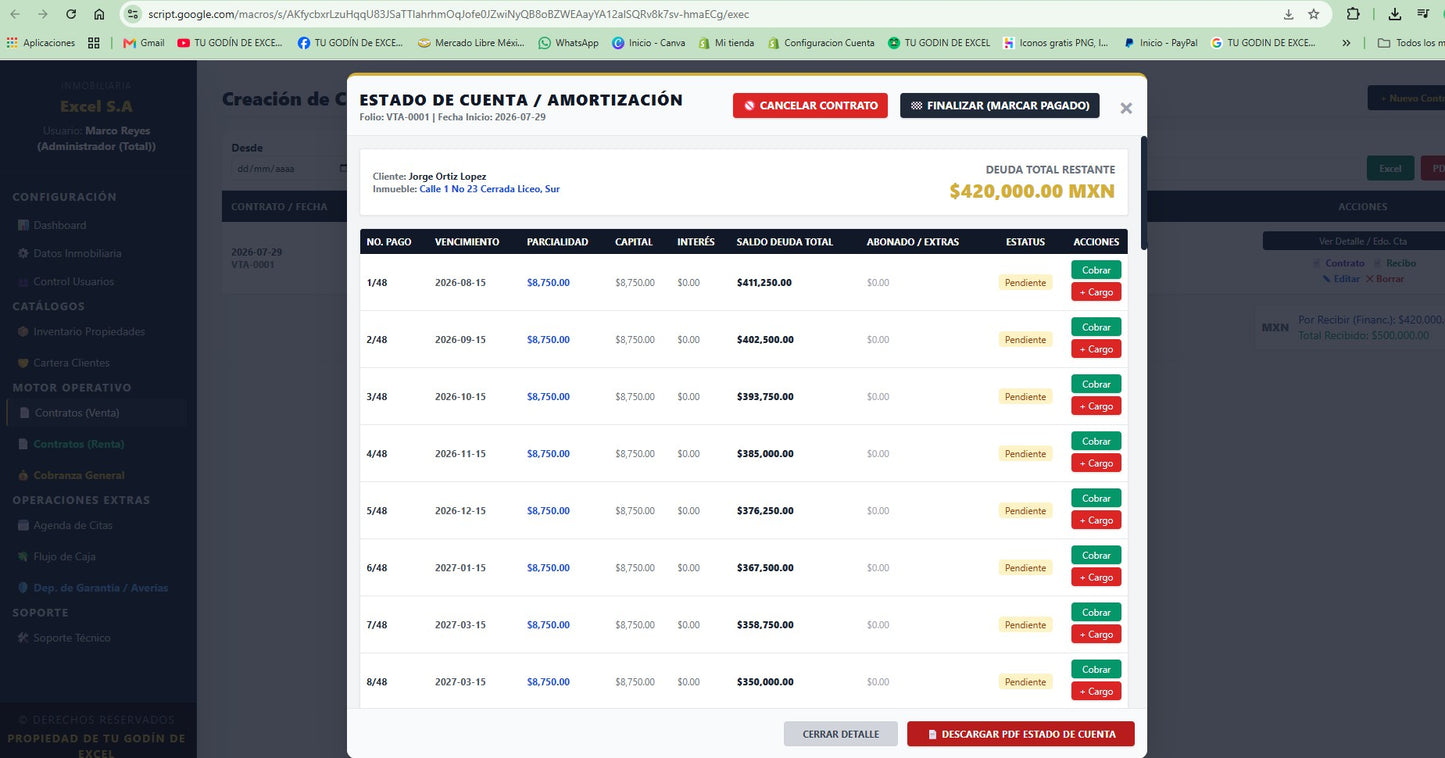The width and height of the screenshot is (1445, 758).
Task: Click the X icon closing the modal
Action: [1126, 108]
